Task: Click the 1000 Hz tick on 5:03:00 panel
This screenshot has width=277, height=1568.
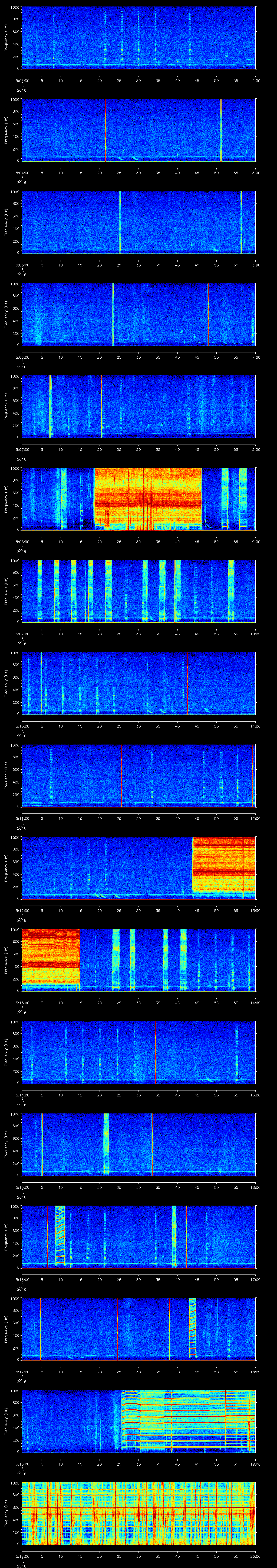Action: [x=15, y=8]
